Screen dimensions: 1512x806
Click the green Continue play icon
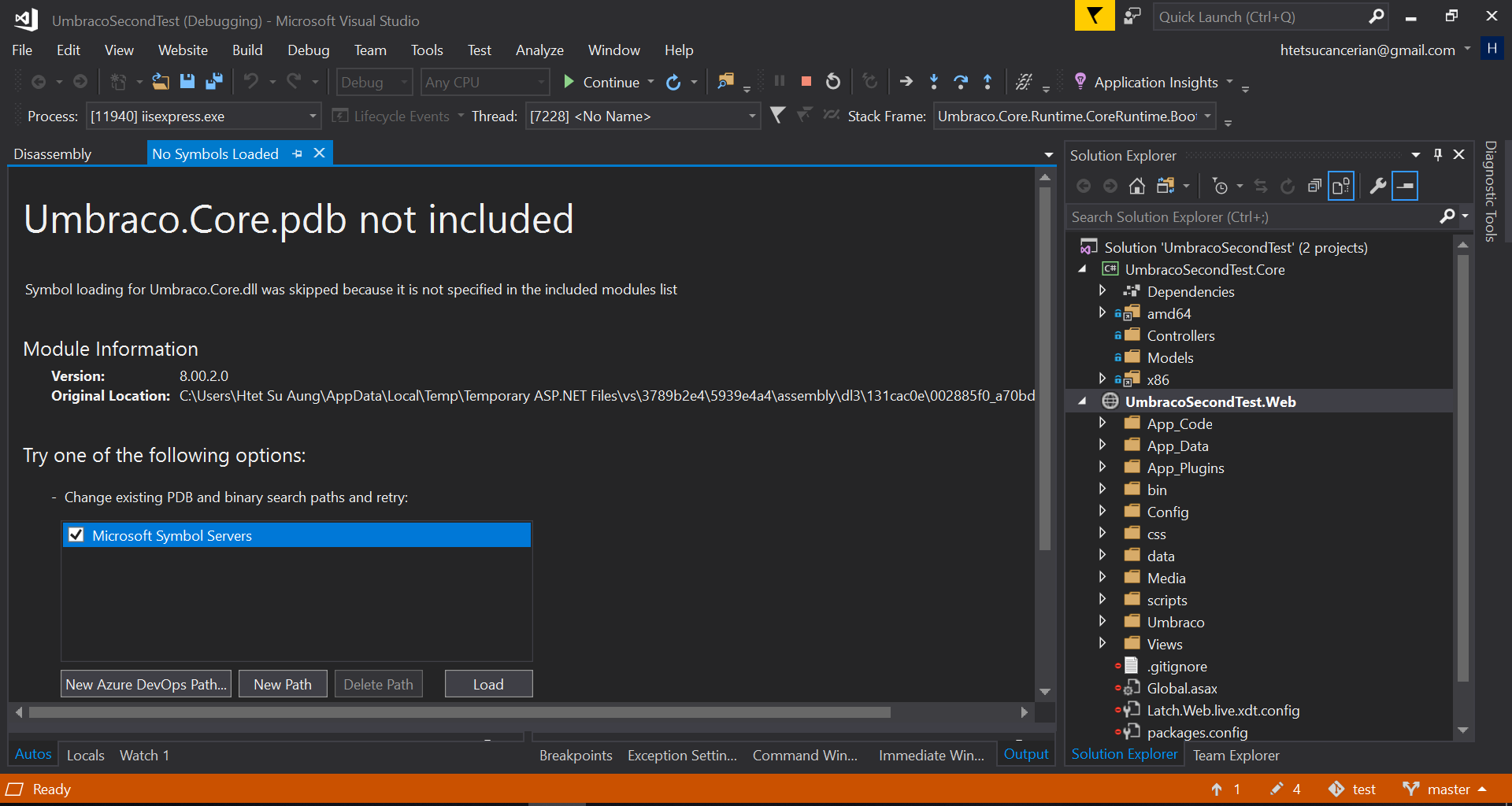pos(569,82)
